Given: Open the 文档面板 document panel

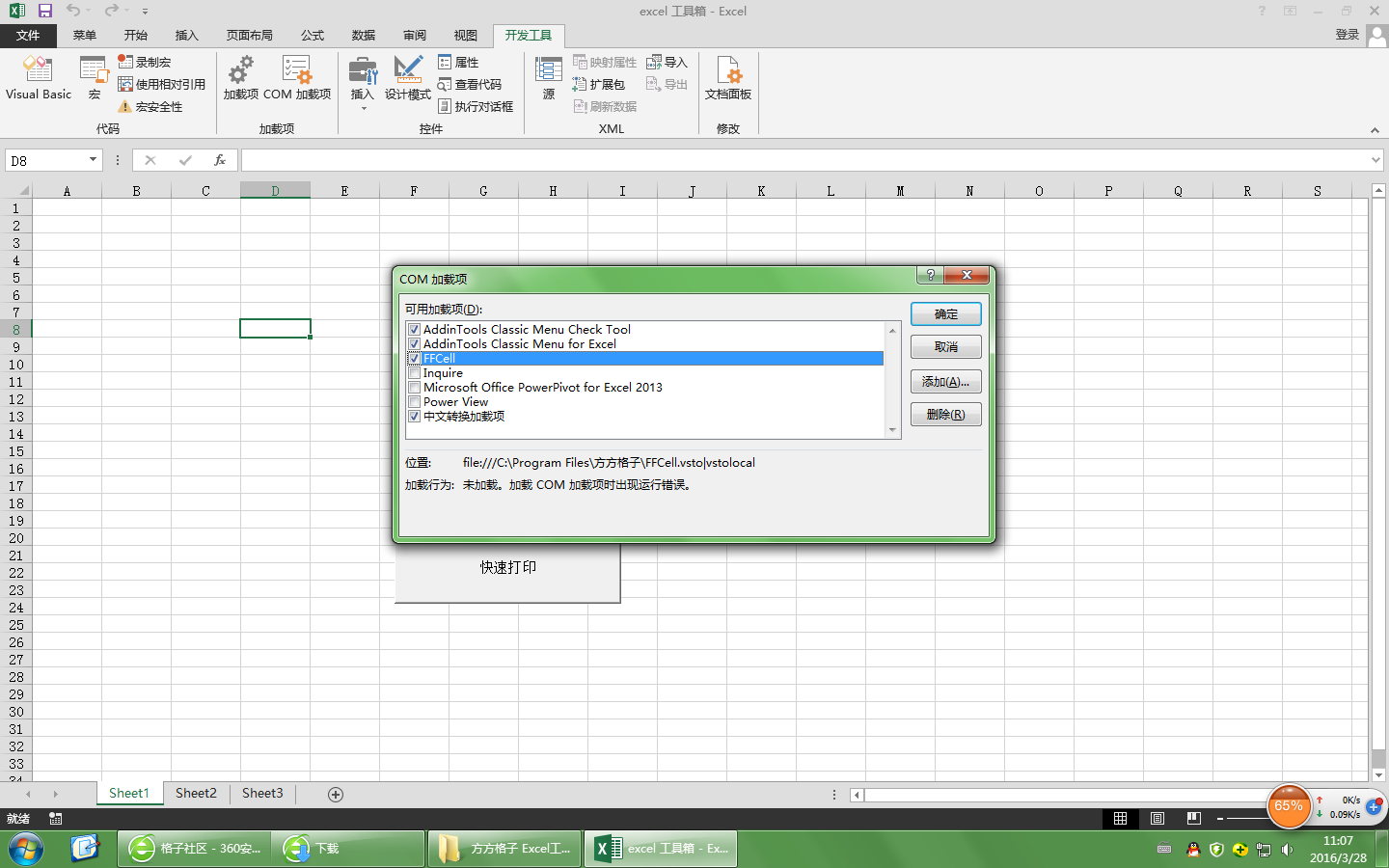Looking at the screenshot, I should coord(727,78).
